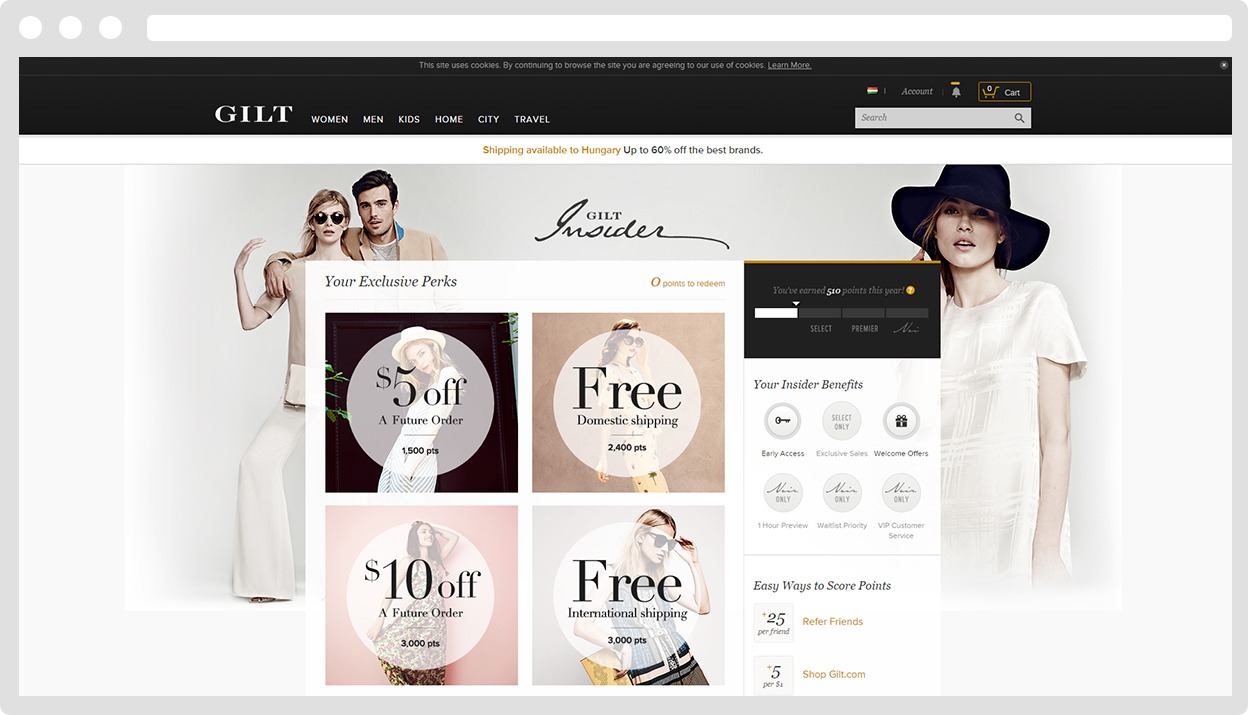Open the Home menu
The width and height of the screenshot is (1248, 715).
click(449, 119)
